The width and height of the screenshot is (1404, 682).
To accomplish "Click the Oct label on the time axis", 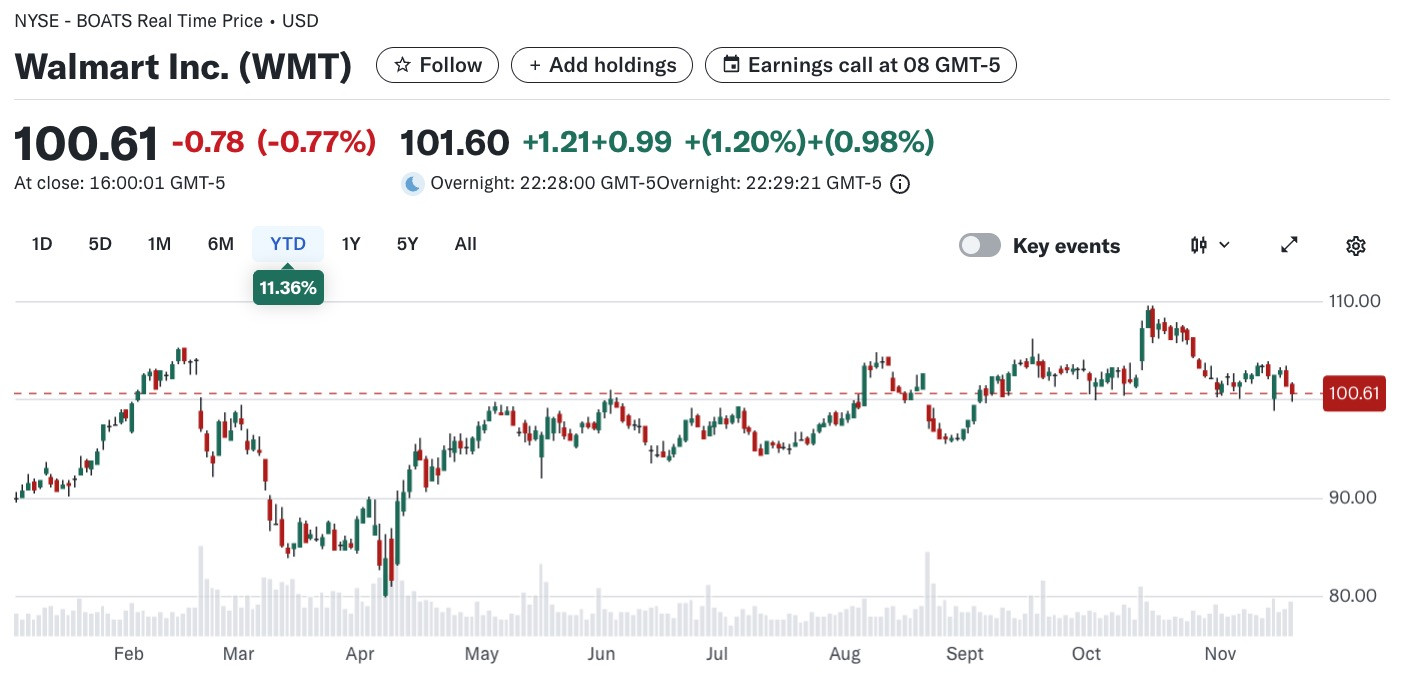I will (x=1086, y=654).
